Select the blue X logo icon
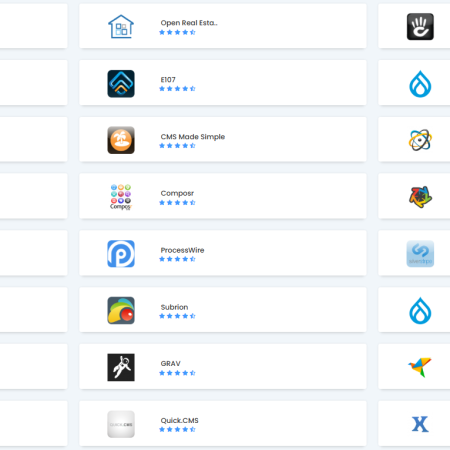The width and height of the screenshot is (450, 450). (420, 424)
